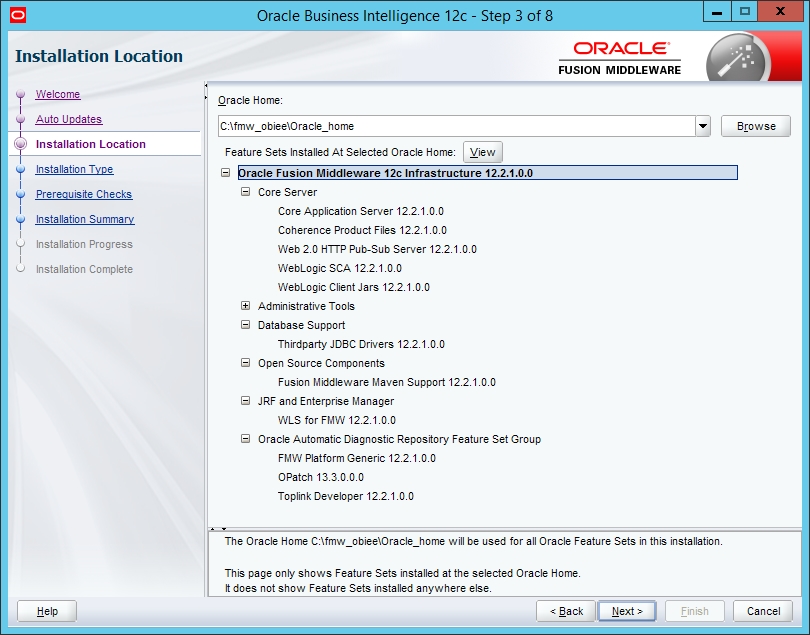Open the Welcome step link
The height and width of the screenshot is (635, 810).
click(58, 94)
